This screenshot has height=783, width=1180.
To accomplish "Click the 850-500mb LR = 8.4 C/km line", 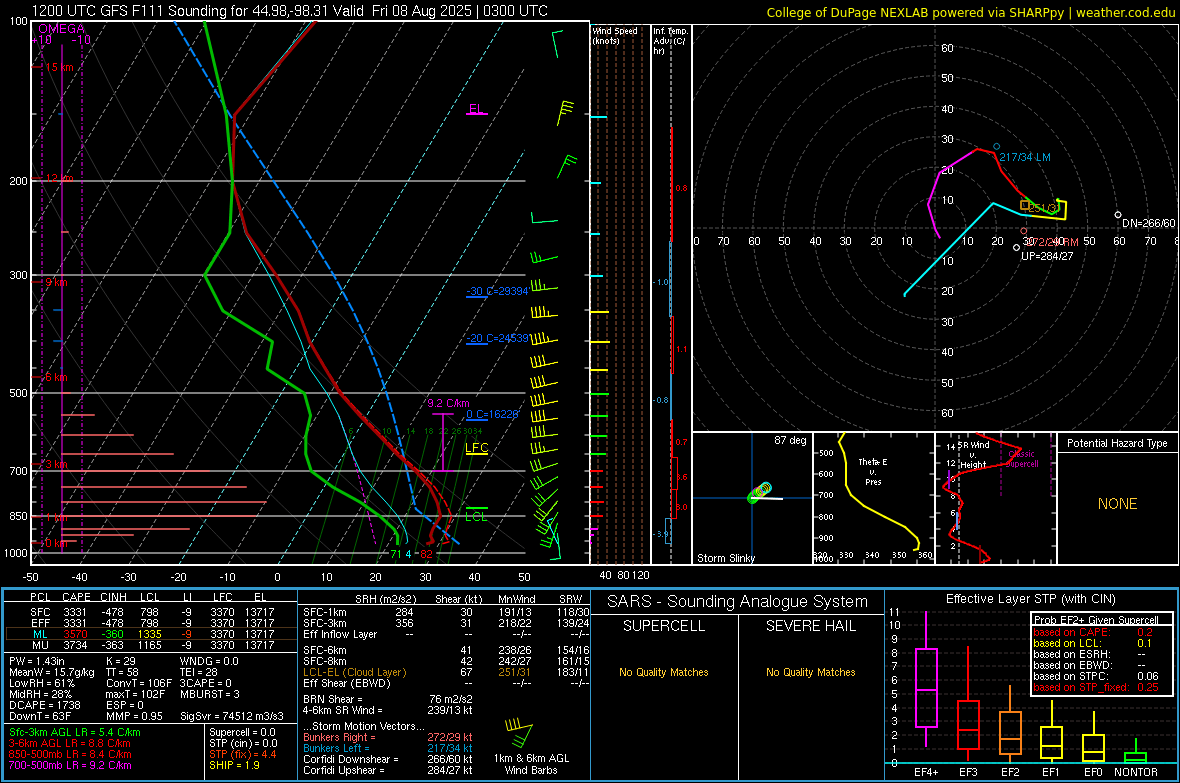I will coord(70,754).
